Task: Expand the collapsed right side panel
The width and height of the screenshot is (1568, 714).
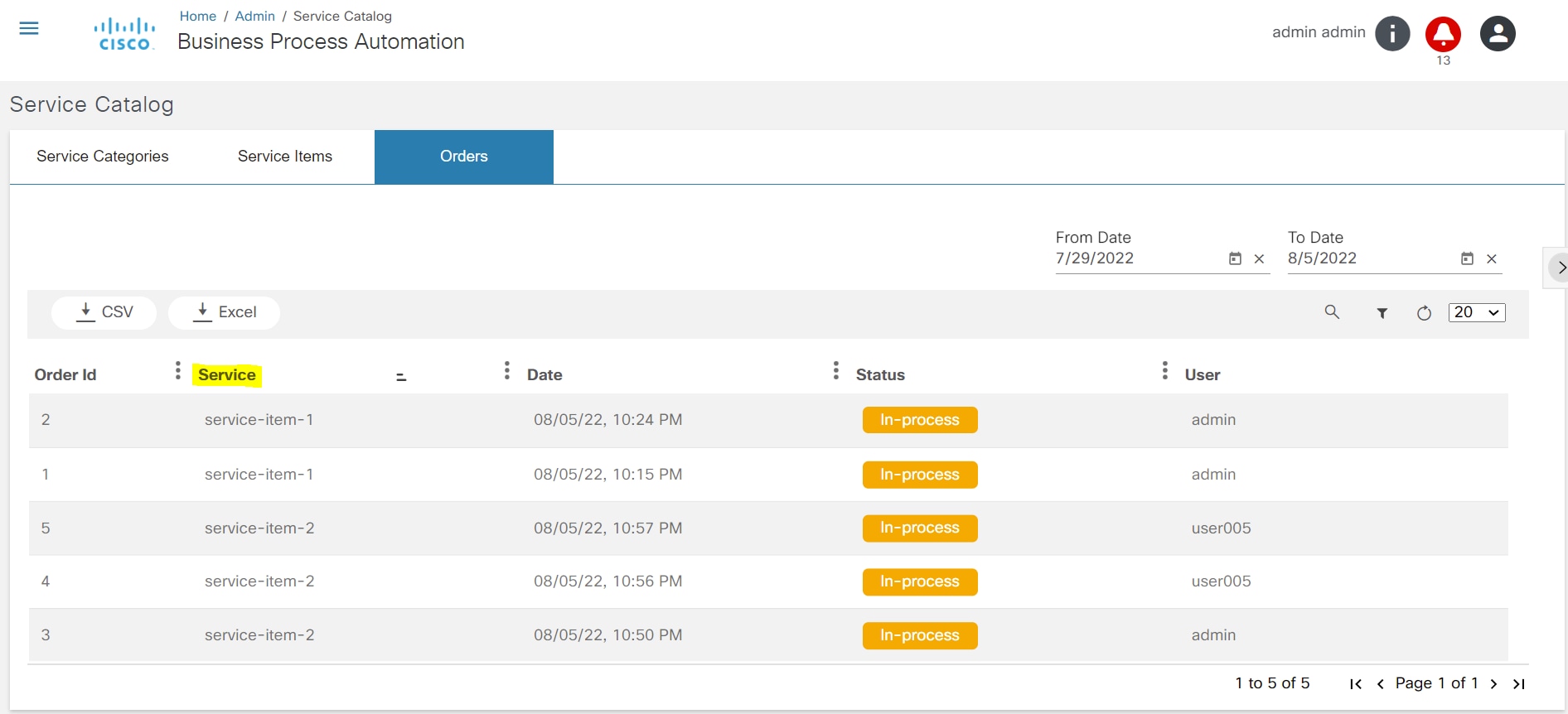Action: click(x=1560, y=268)
